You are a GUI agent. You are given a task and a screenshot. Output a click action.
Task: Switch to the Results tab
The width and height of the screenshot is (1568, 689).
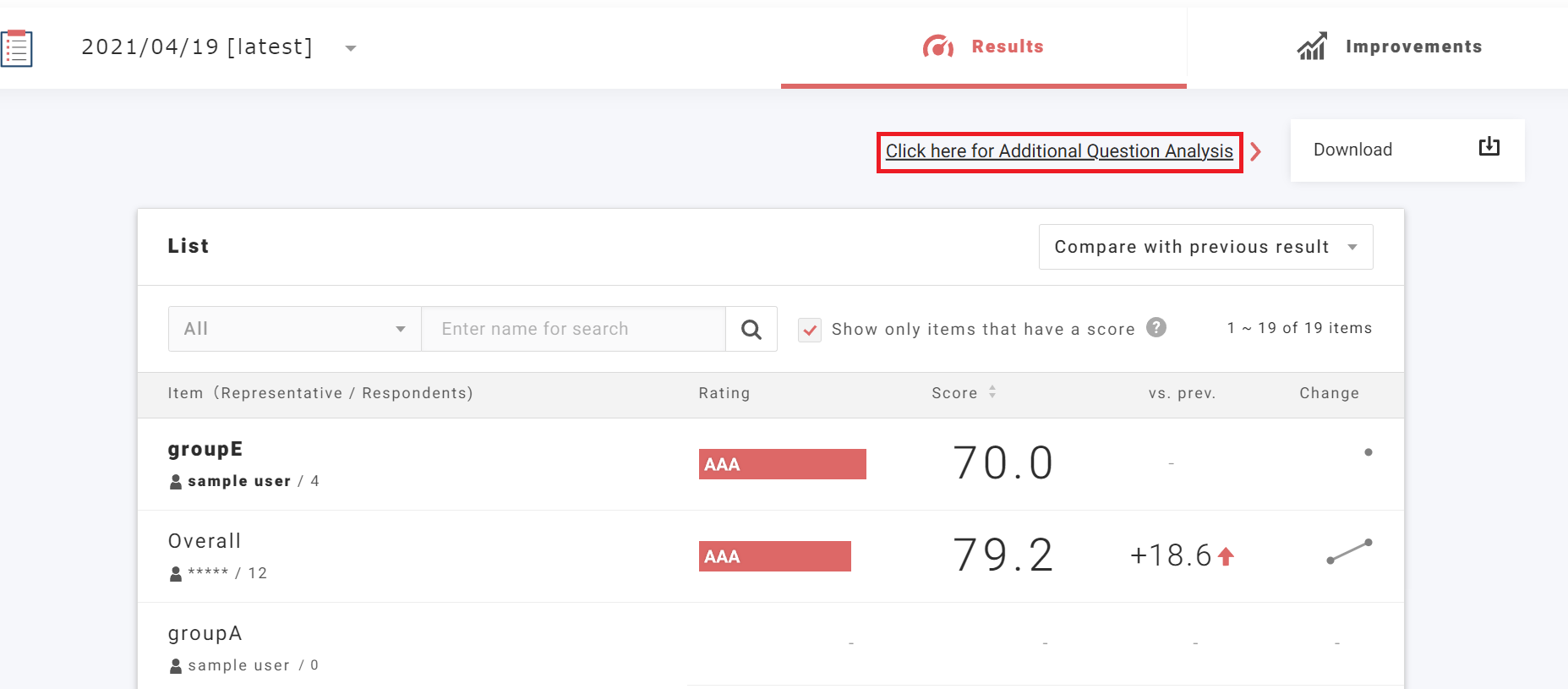pos(984,47)
